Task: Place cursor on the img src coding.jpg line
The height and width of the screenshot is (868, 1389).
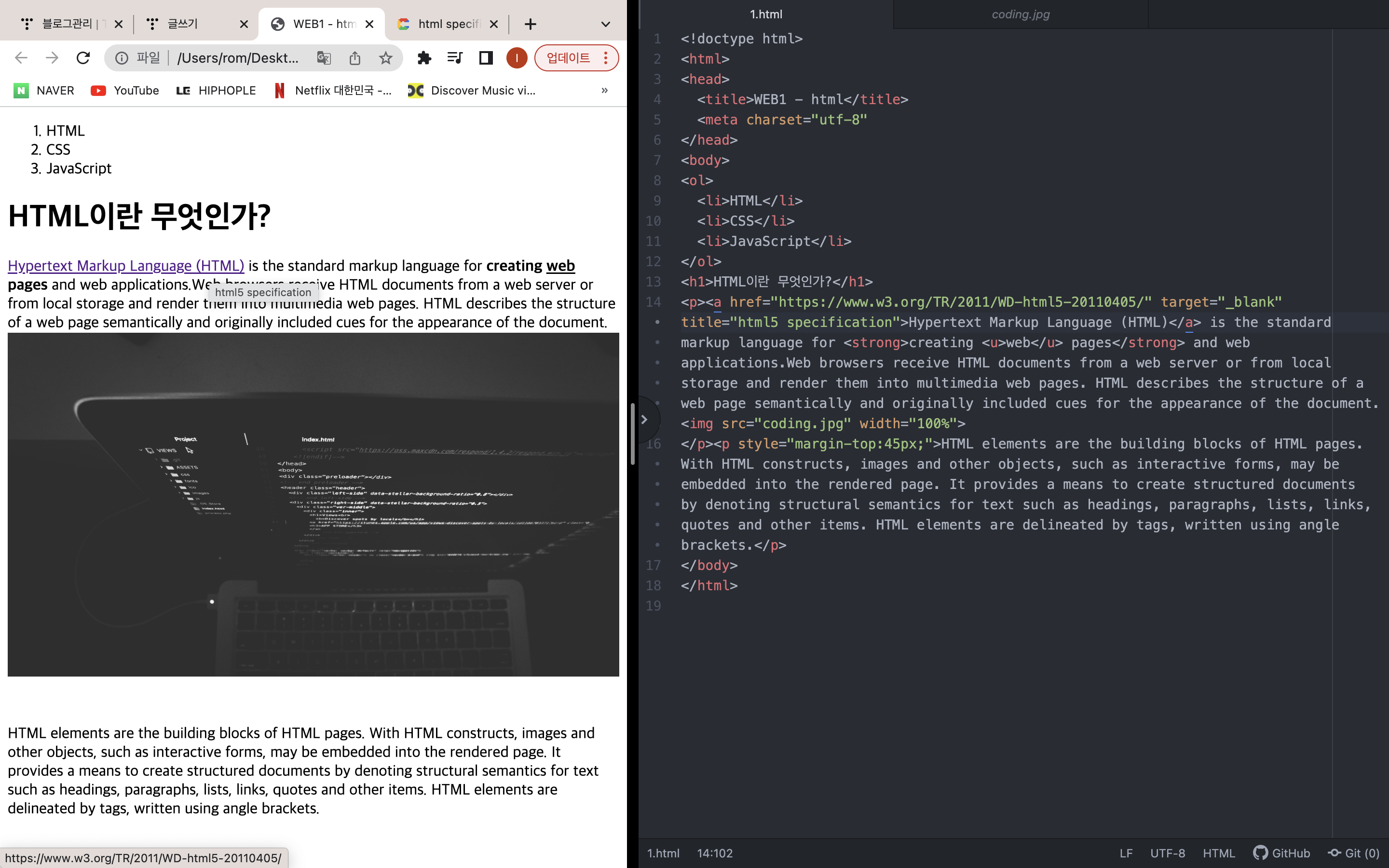Action: tap(823, 424)
